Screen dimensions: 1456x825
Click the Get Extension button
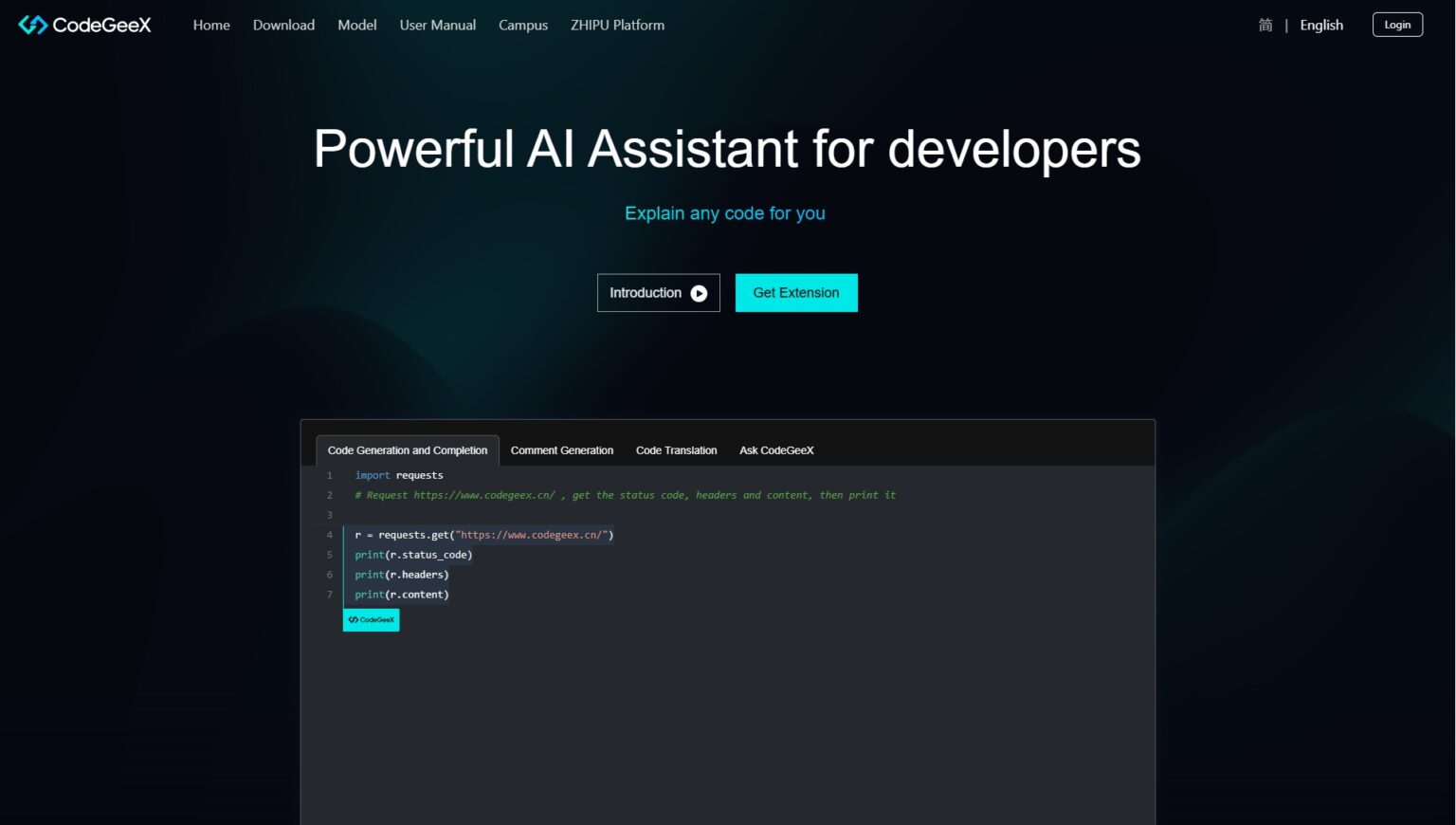(796, 292)
